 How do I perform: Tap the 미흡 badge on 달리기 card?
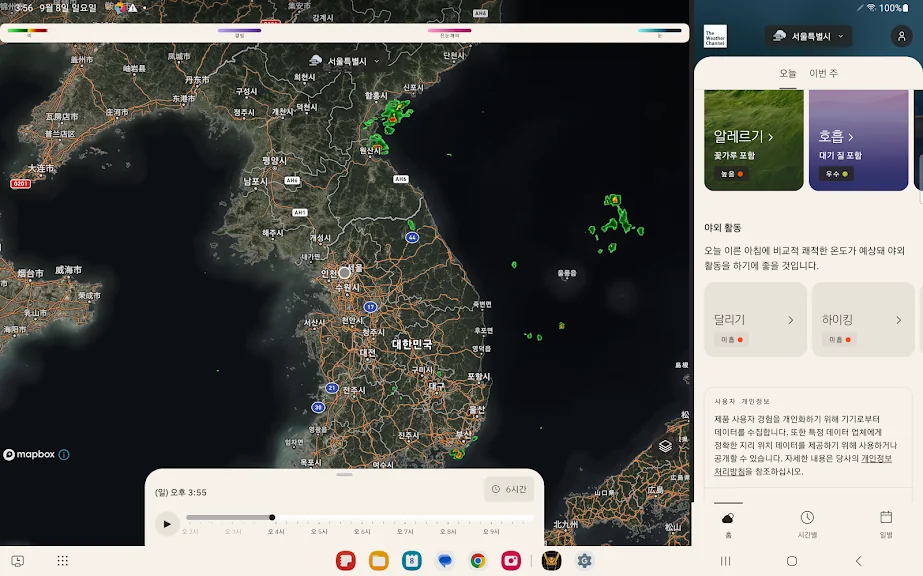coord(732,339)
